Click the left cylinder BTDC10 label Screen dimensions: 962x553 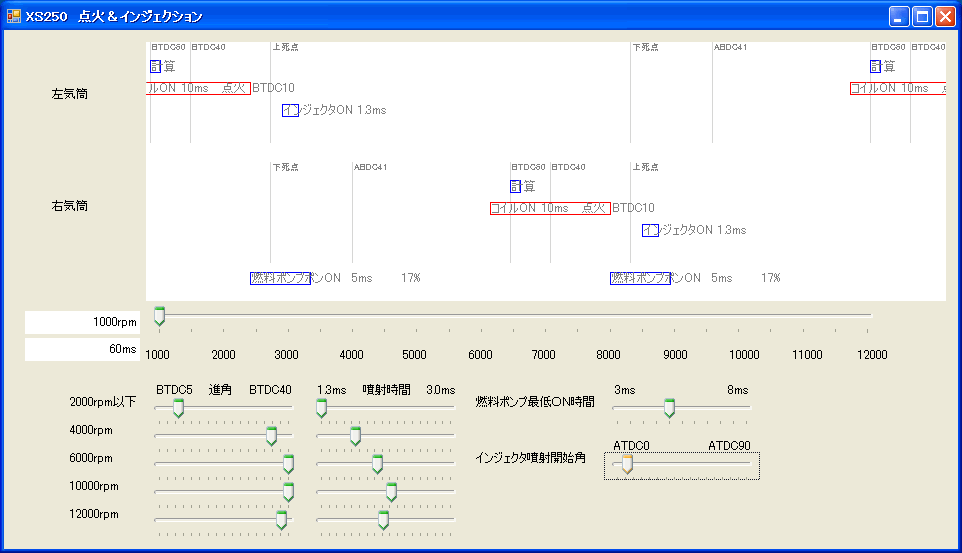[274, 88]
